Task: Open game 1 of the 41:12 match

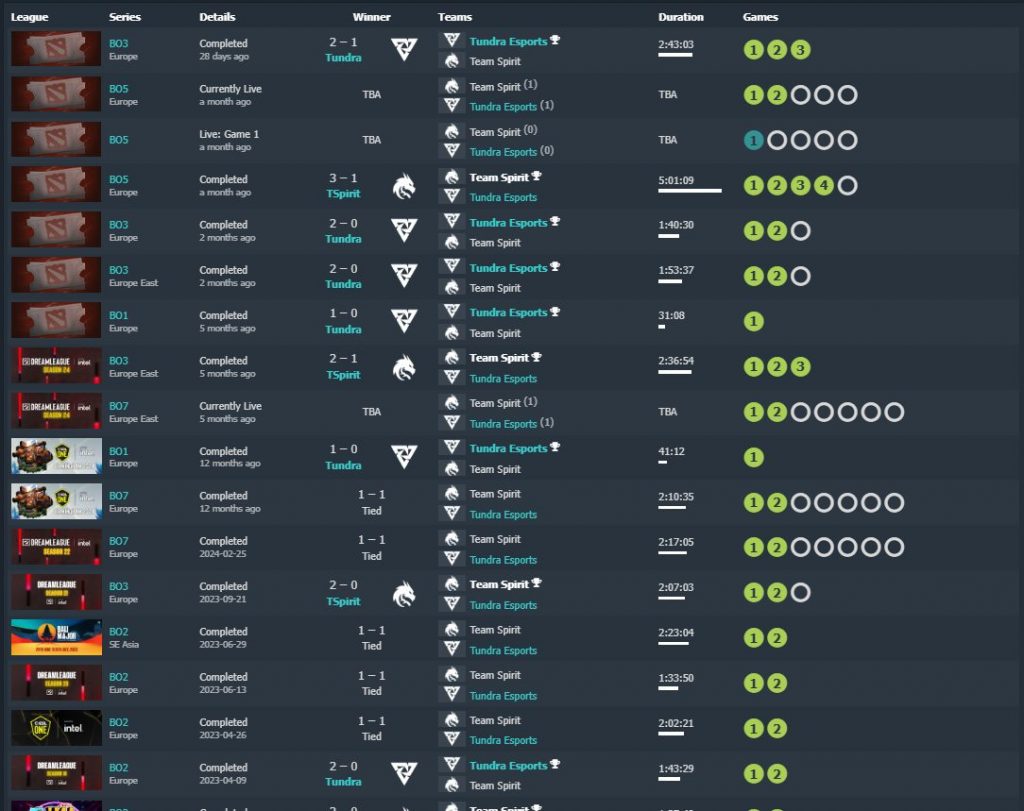Action: coord(753,457)
